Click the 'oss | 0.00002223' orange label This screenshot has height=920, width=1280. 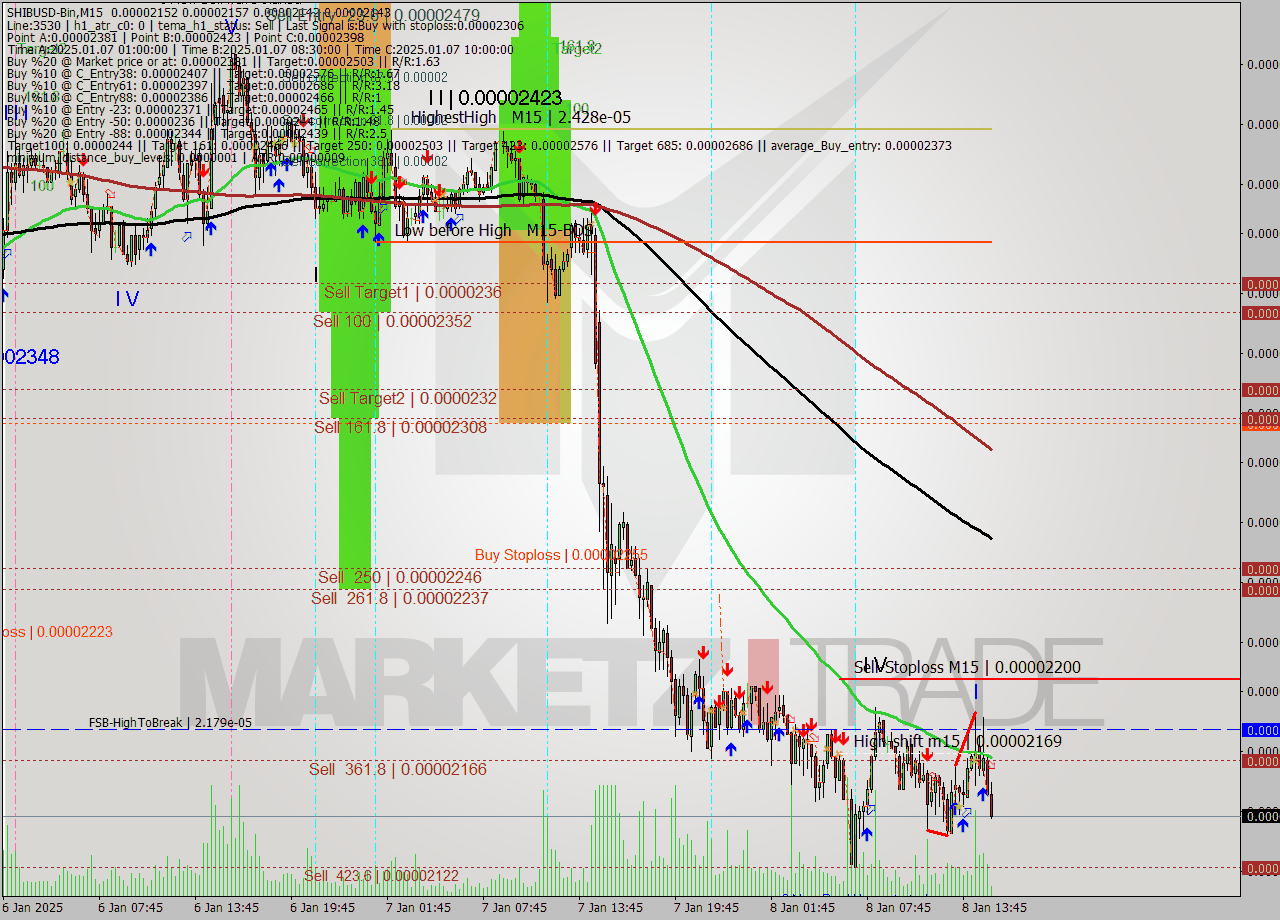click(x=56, y=632)
